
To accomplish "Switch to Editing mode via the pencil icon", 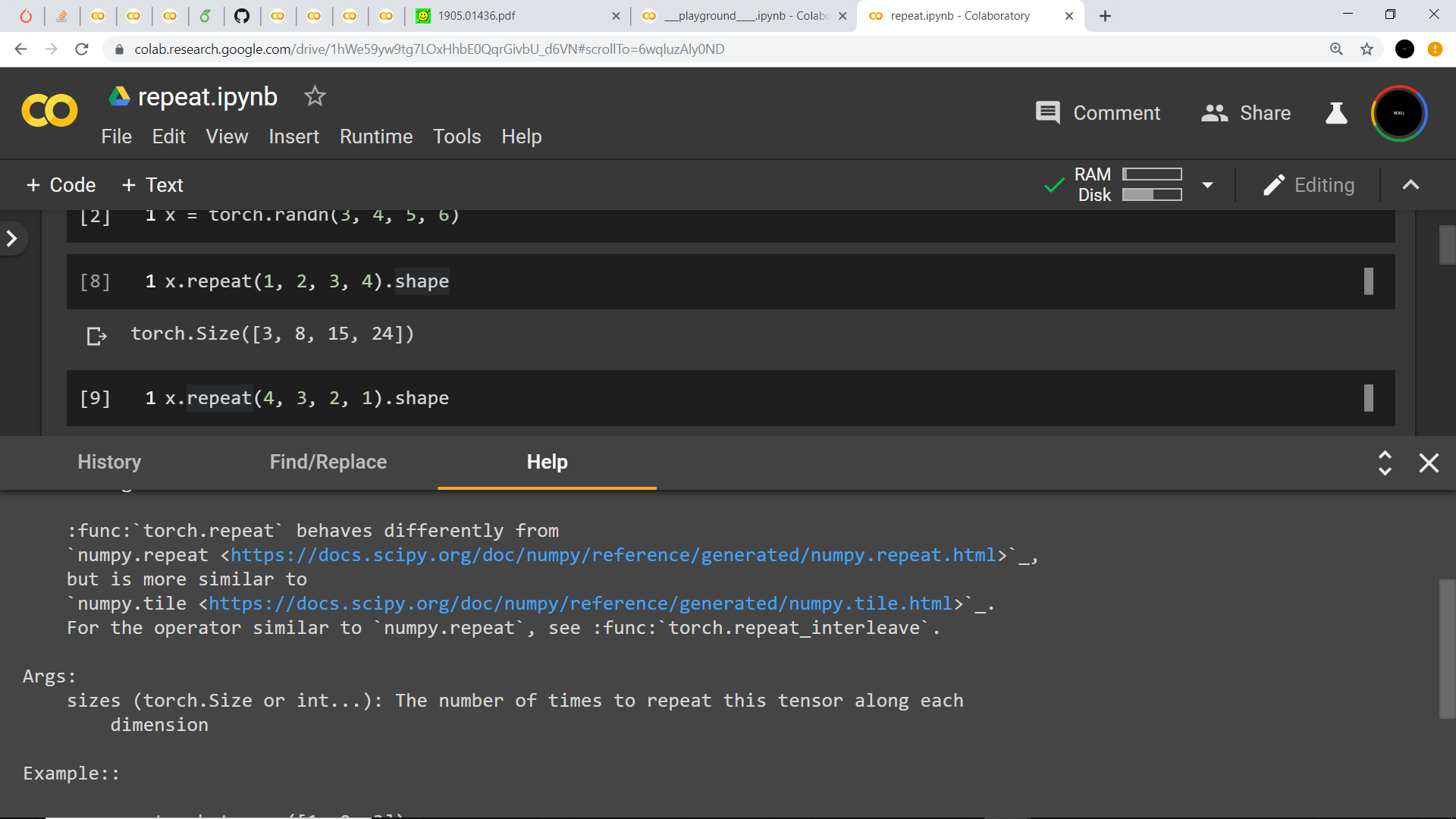I will click(1274, 184).
